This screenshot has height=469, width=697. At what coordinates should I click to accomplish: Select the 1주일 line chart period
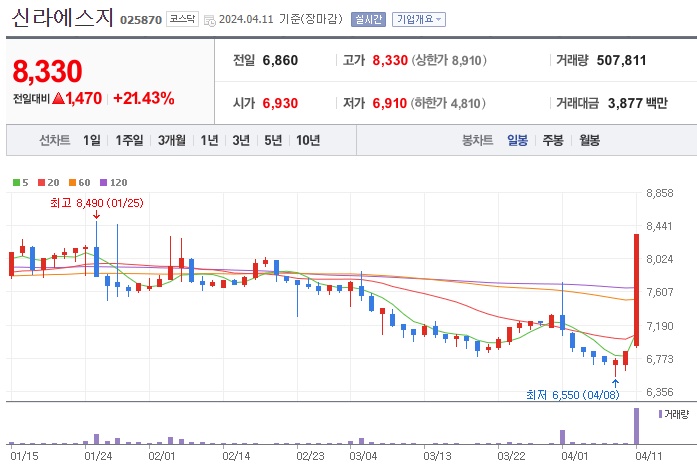point(129,140)
